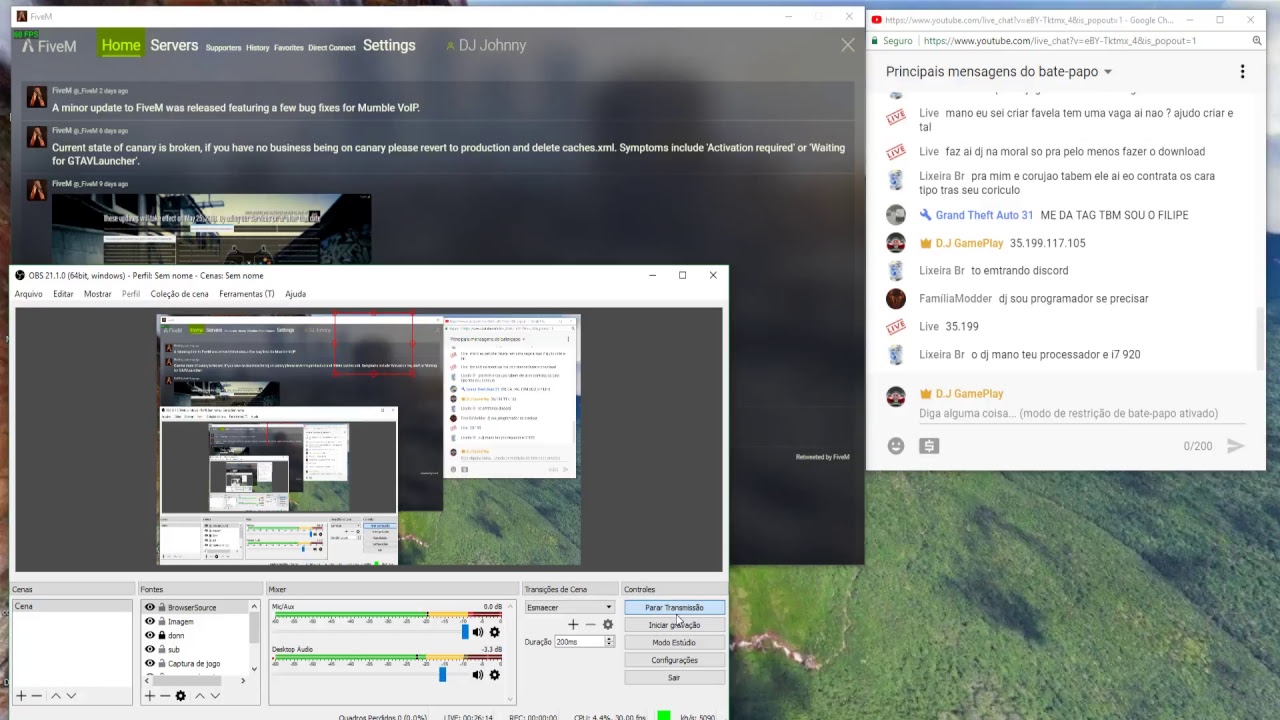Open Editar menu in OBS

[63, 294]
